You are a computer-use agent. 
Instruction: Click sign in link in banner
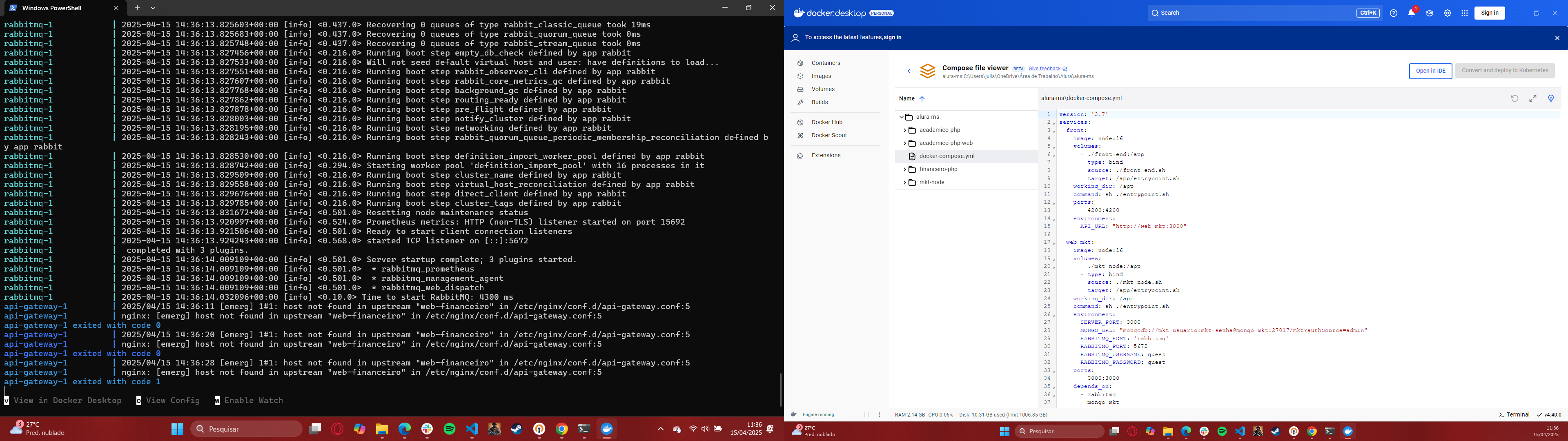[x=893, y=38]
